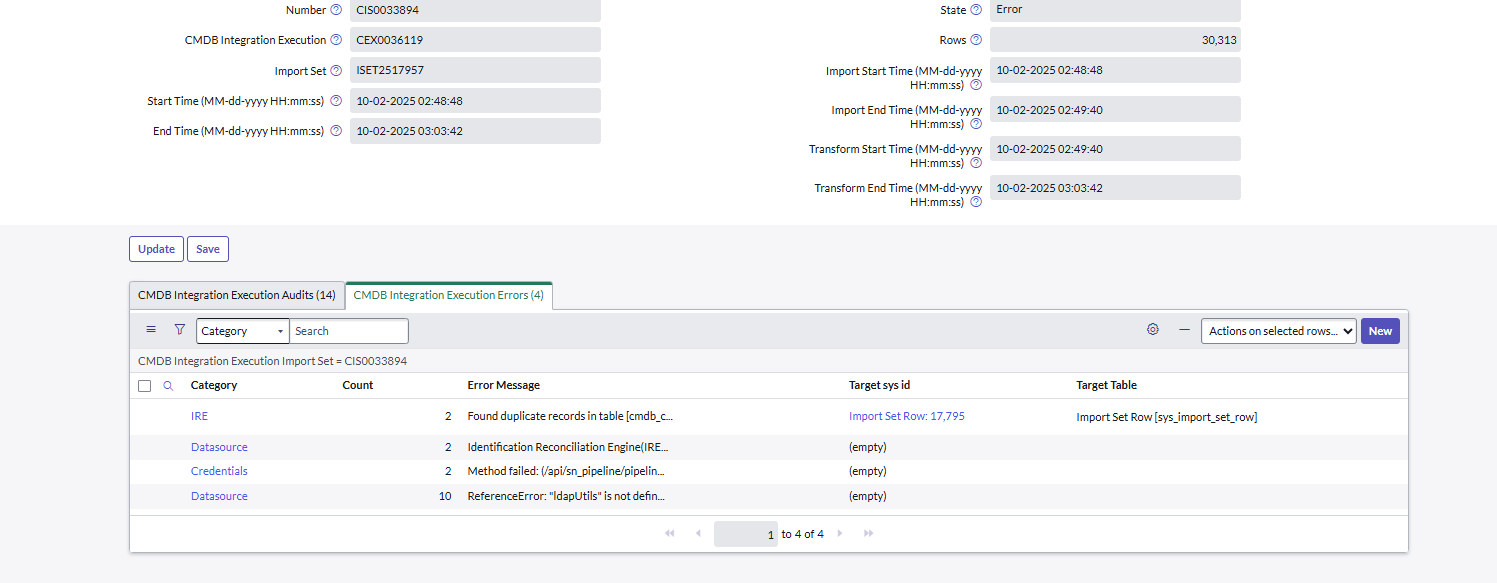Collapse the related list with minus icon
The height and width of the screenshot is (583, 1497).
(1184, 330)
